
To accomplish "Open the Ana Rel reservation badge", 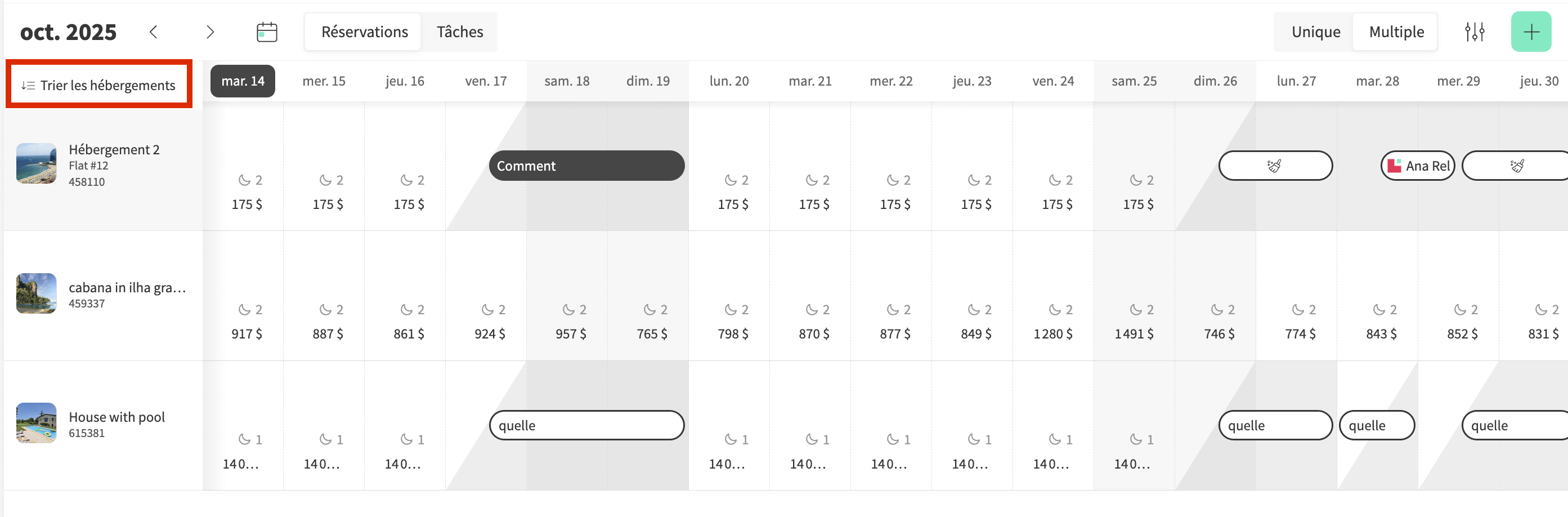I will (1417, 166).
